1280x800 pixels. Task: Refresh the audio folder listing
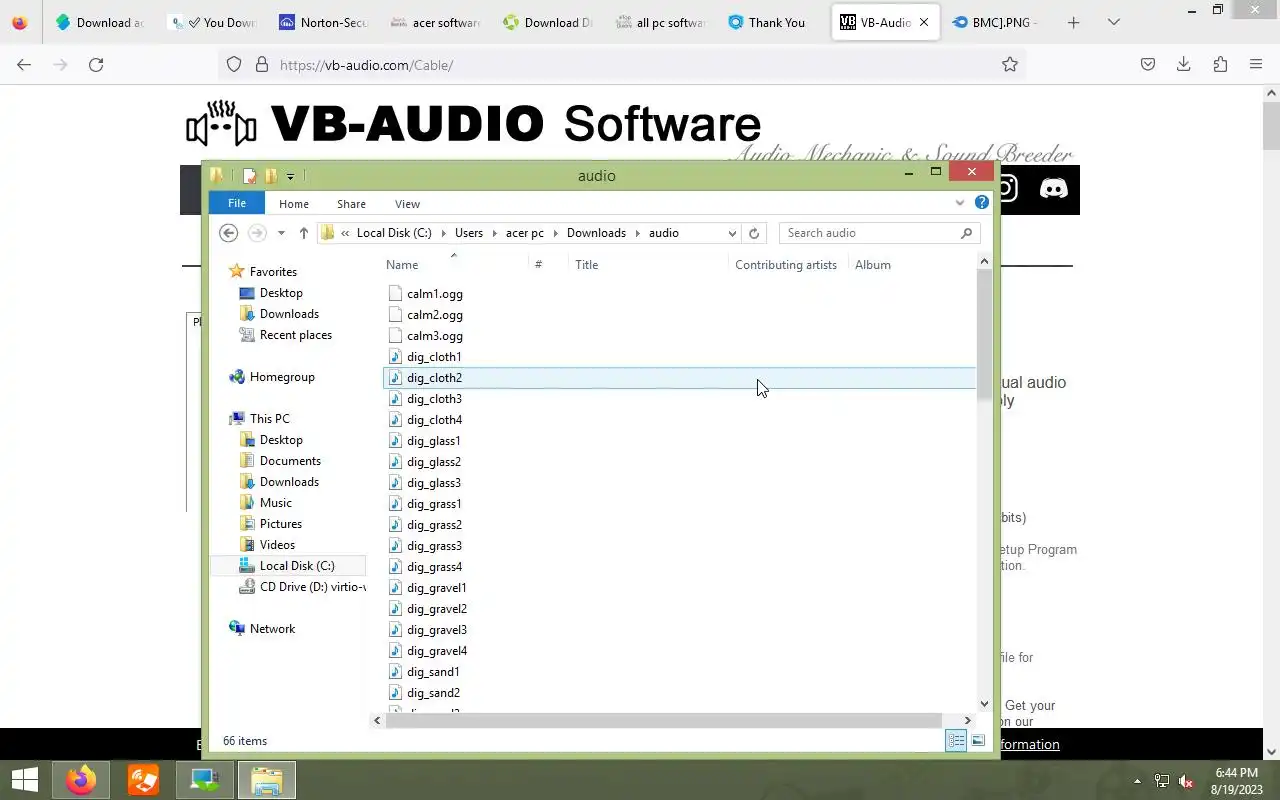point(754,233)
